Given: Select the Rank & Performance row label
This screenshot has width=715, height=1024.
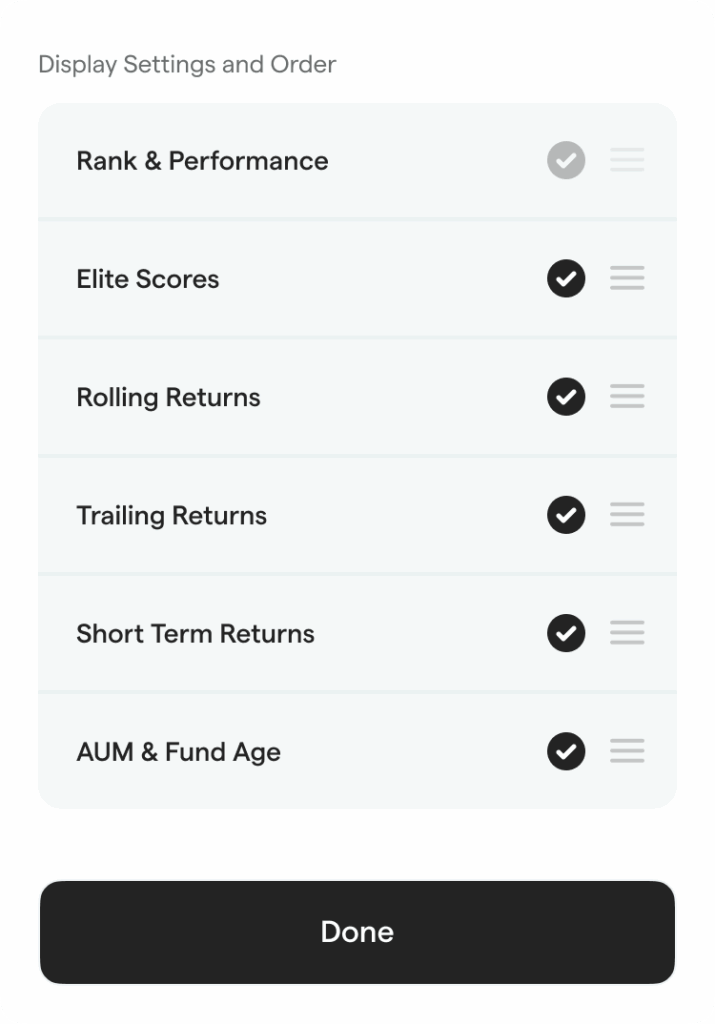Looking at the screenshot, I should point(202,161).
